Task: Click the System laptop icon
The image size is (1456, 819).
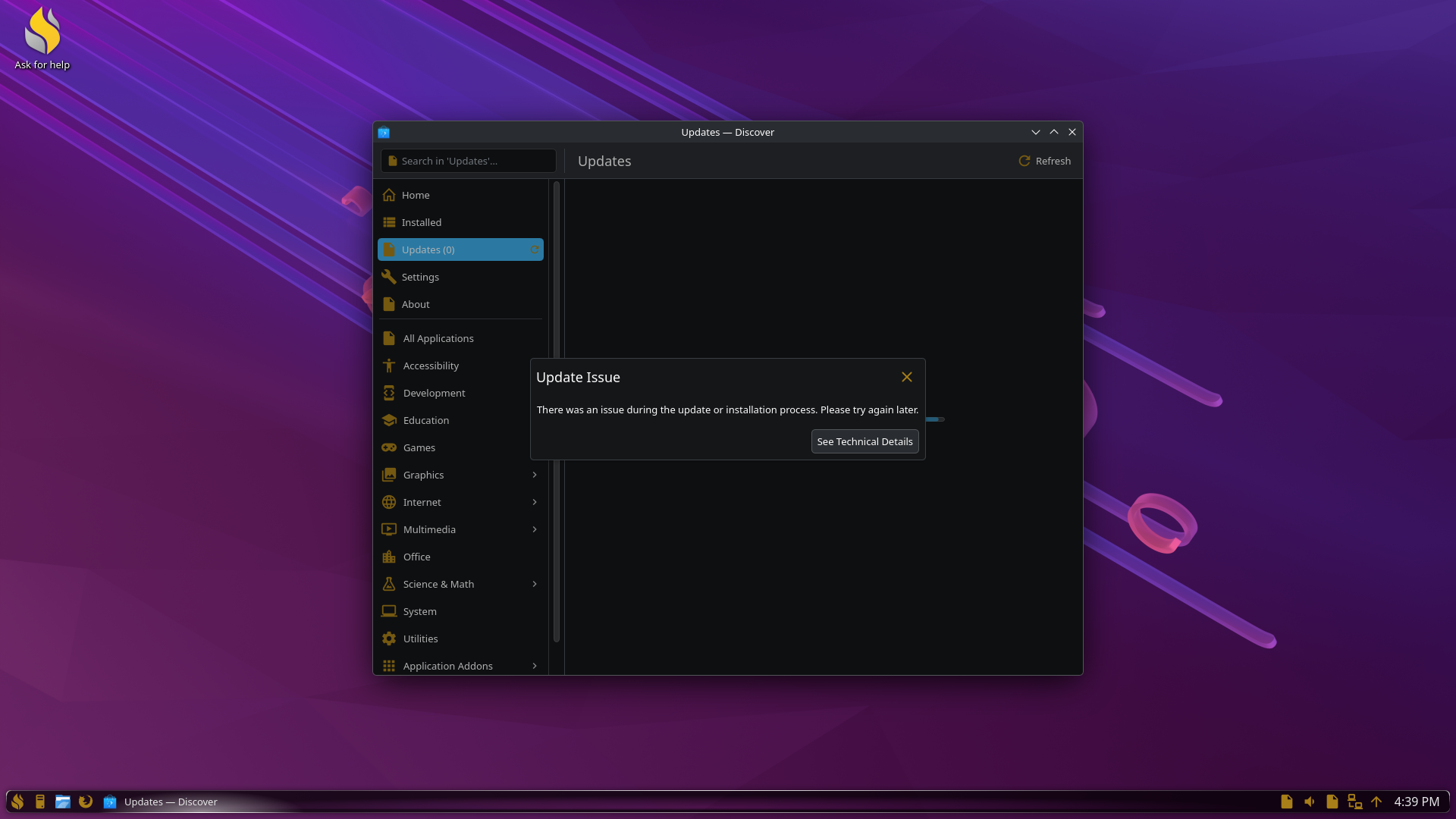Action: click(x=389, y=611)
